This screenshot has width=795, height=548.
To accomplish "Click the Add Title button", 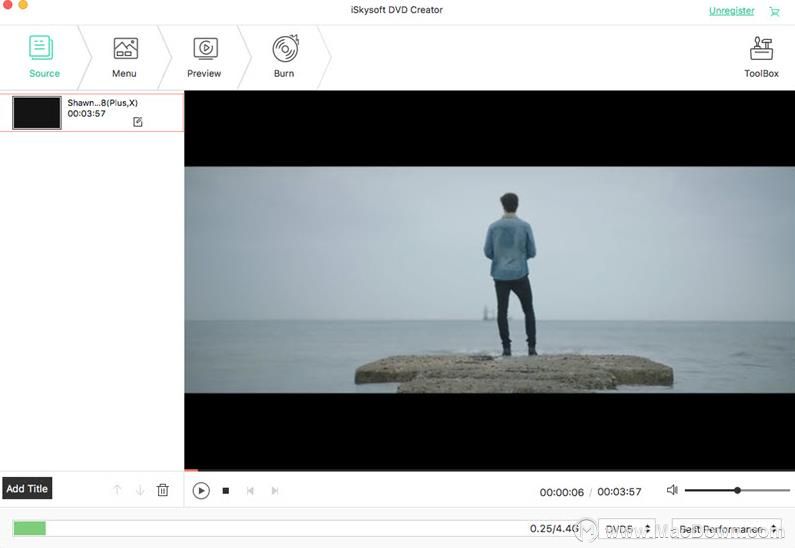I will tap(27, 488).
